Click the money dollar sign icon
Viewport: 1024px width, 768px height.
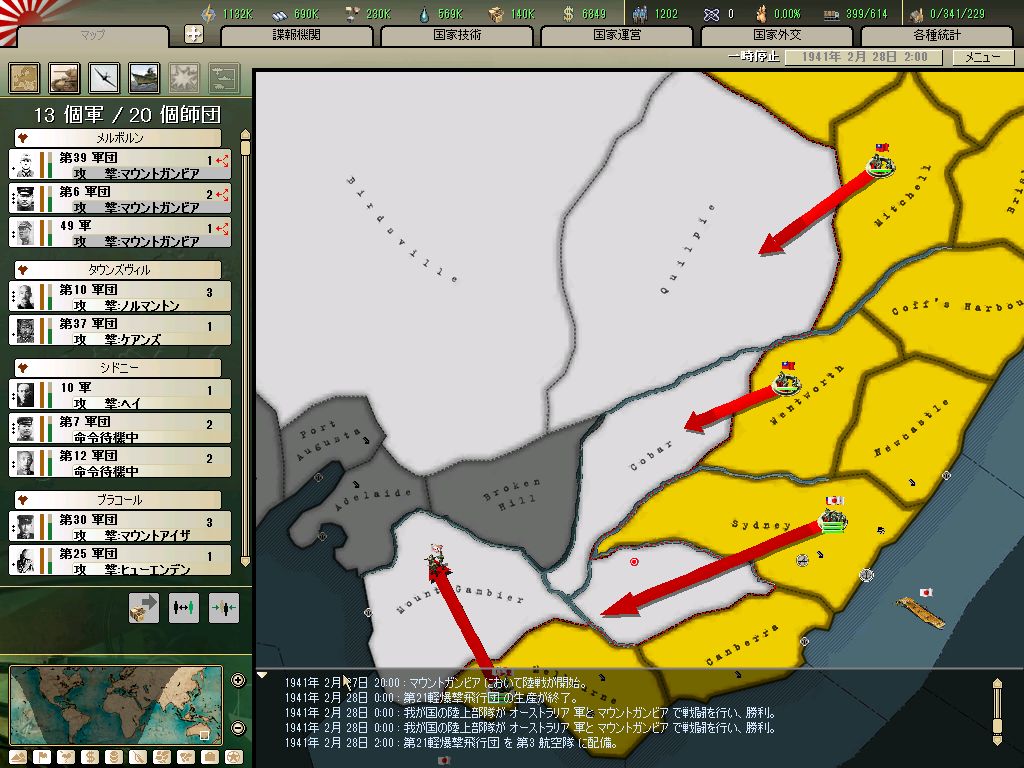click(568, 14)
